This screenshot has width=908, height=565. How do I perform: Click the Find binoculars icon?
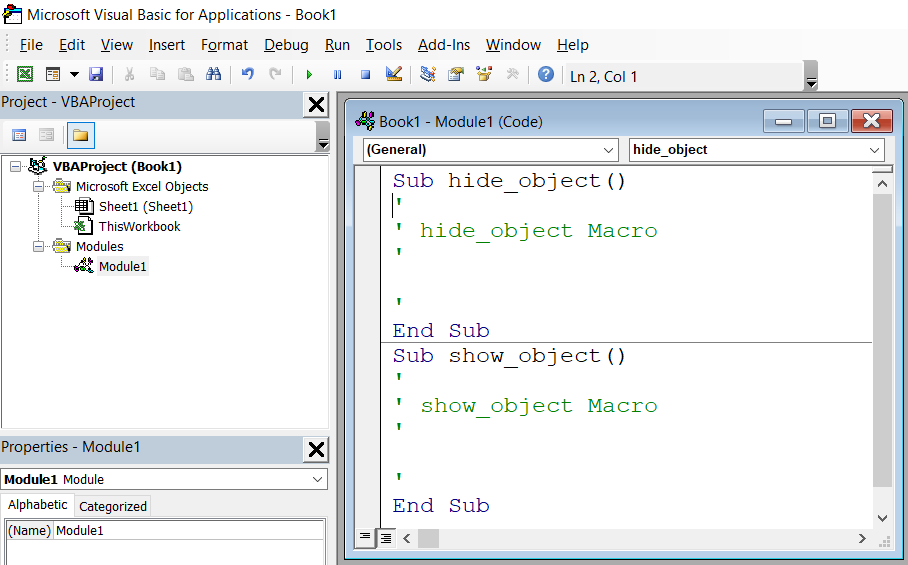(x=213, y=75)
